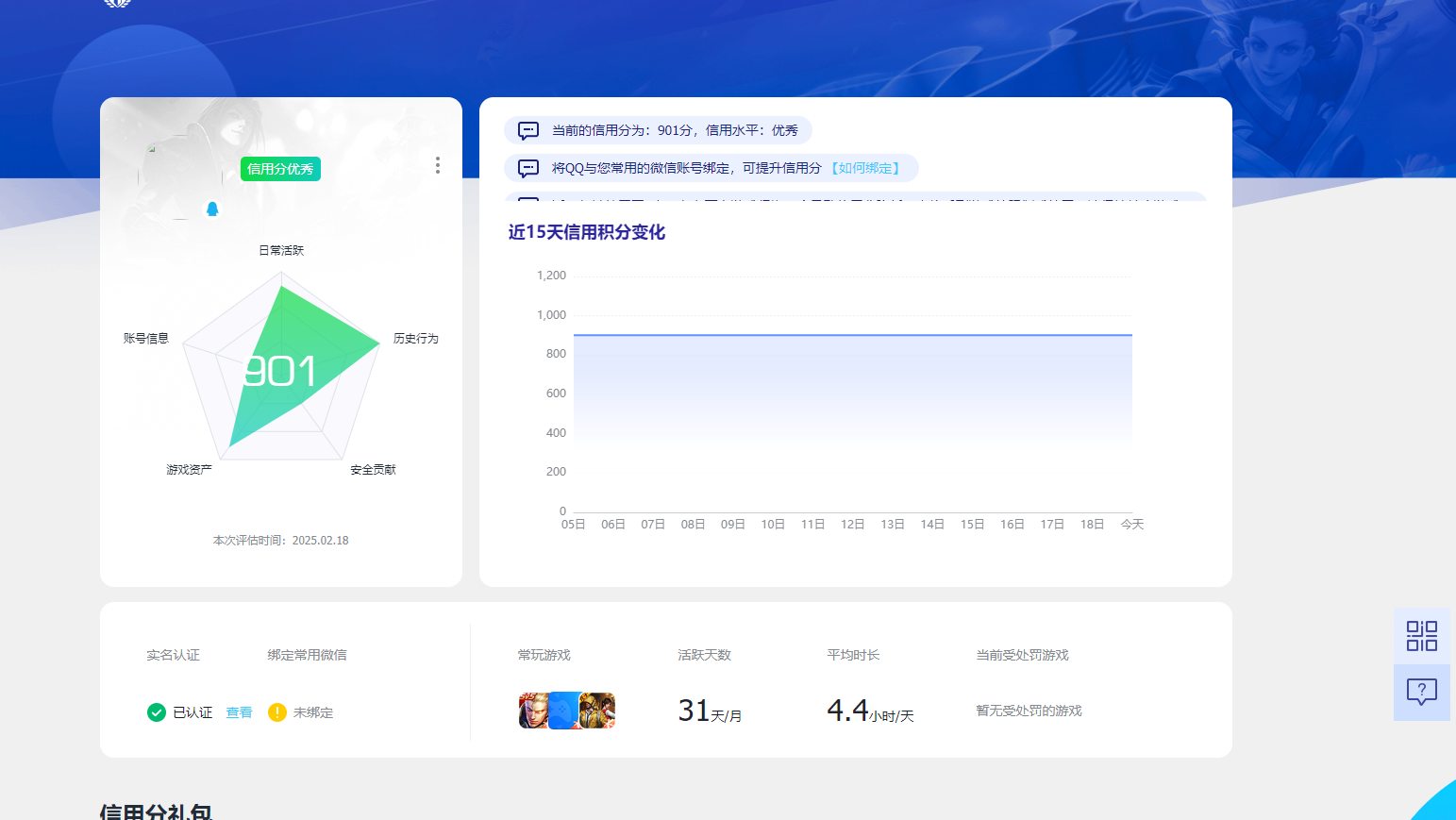Click the 信用分优秀 green badge
The height and width of the screenshot is (820, 1456).
tap(280, 169)
